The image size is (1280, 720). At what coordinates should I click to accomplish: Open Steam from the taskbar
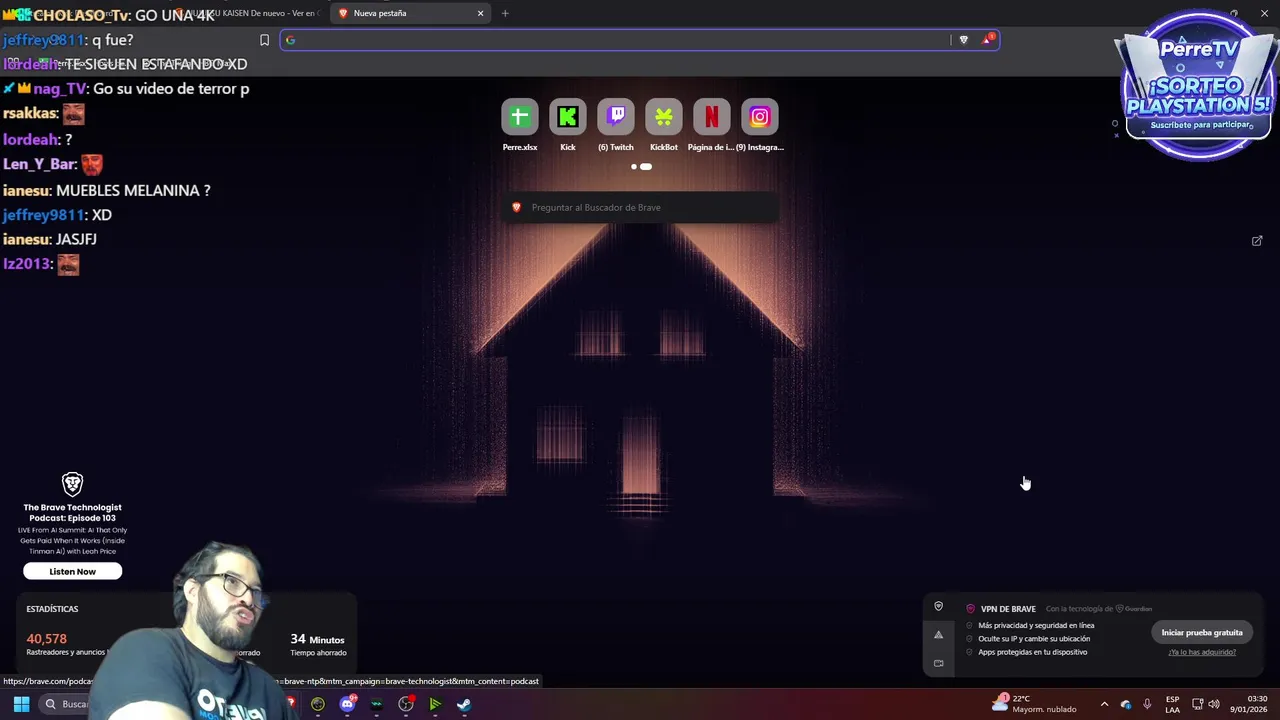coord(464,704)
